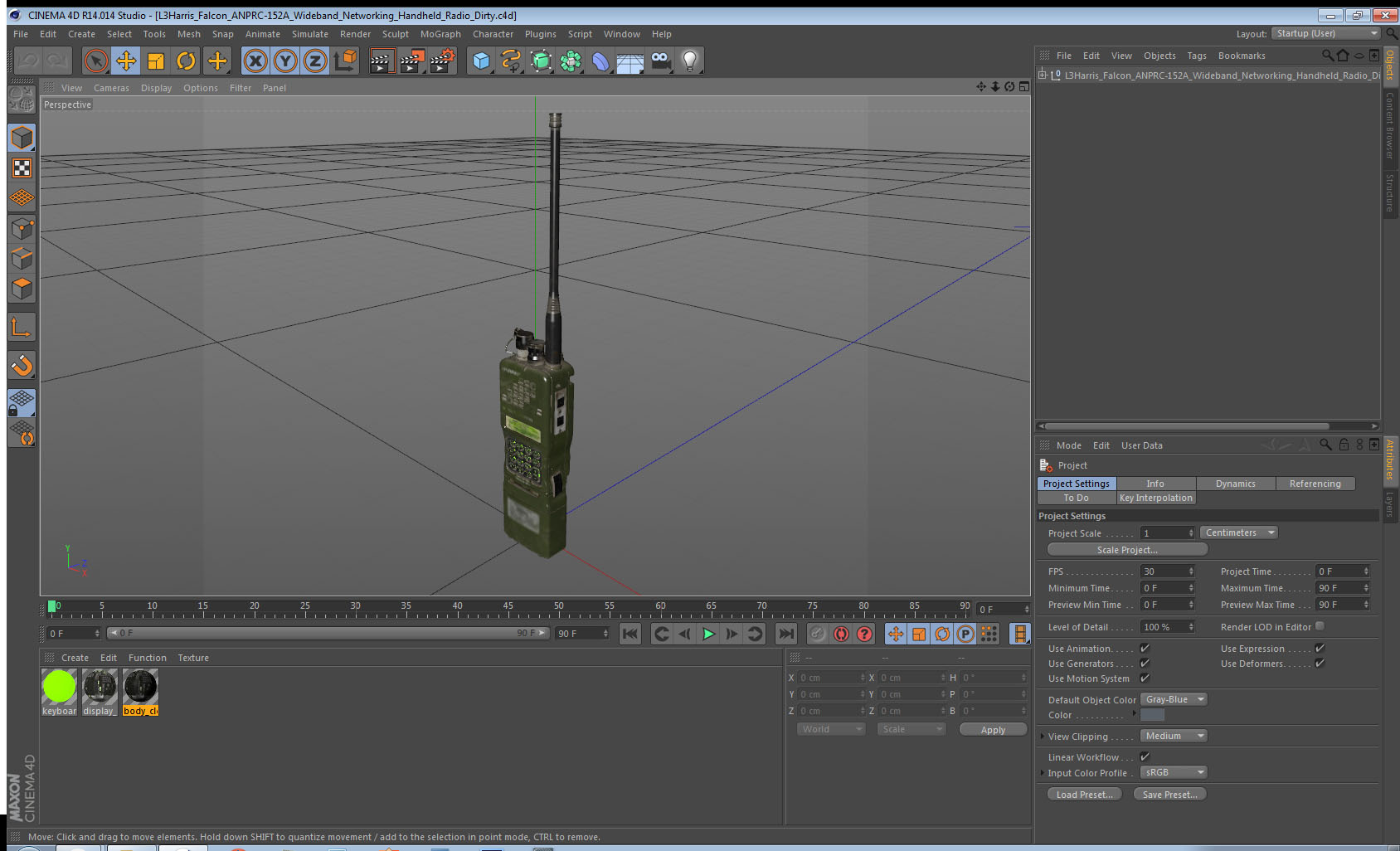This screenshot has width=1400, height=851.
Task: Open the Mesh menu
Action: [188, 34]
